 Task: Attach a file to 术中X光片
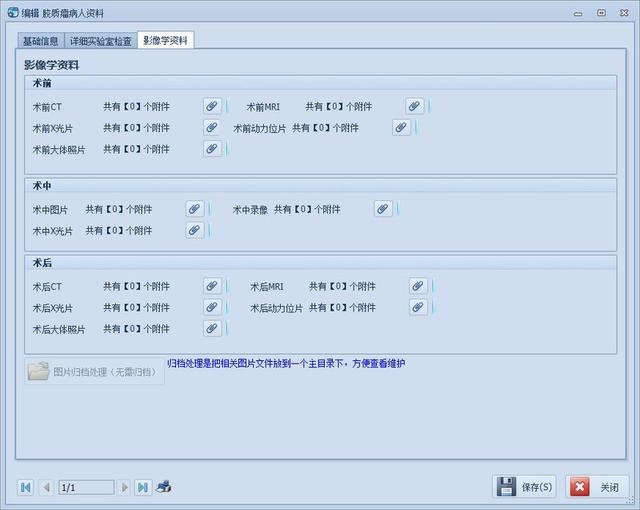(x=195, y=230)
